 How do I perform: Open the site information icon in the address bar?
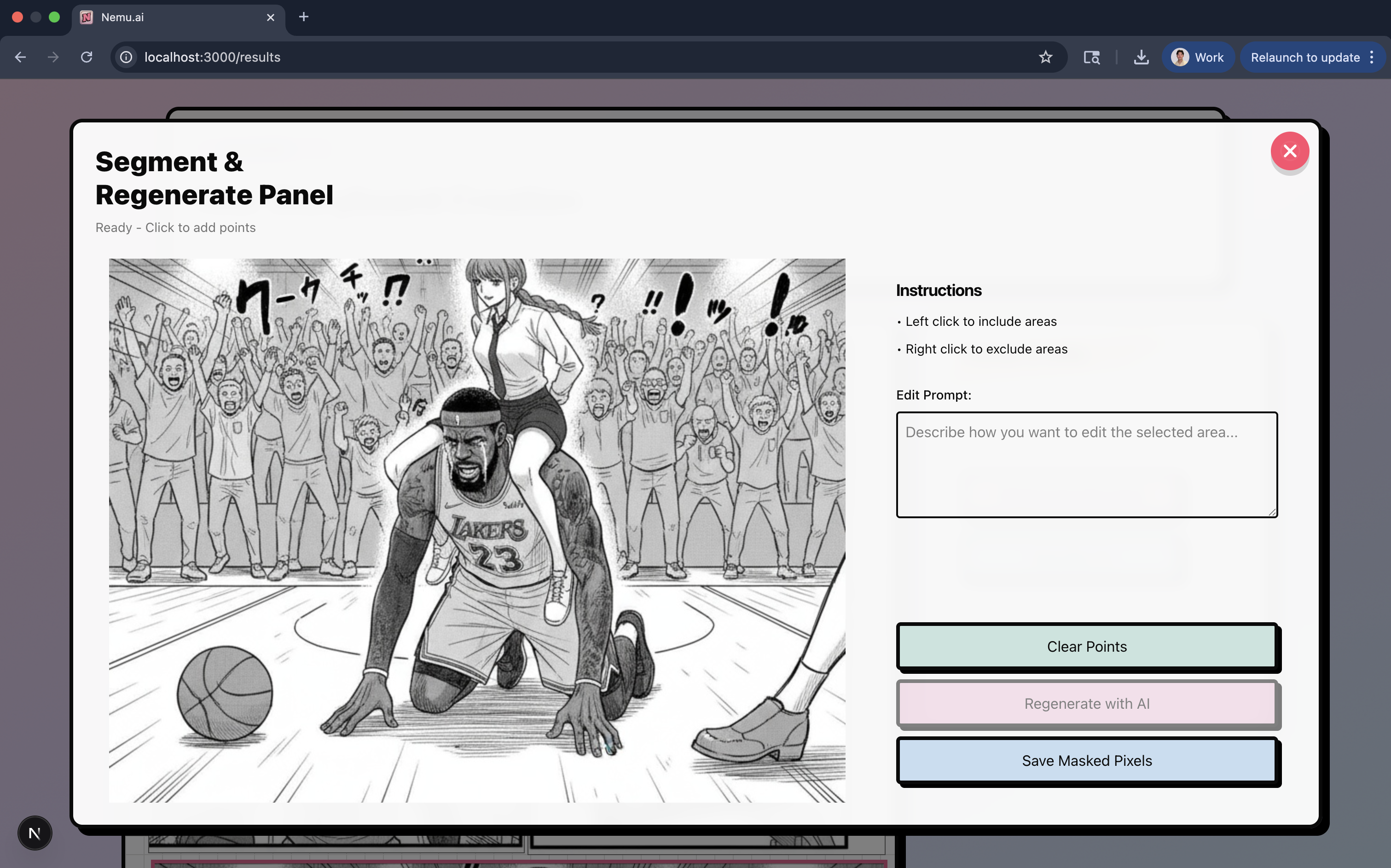(126, 58)
